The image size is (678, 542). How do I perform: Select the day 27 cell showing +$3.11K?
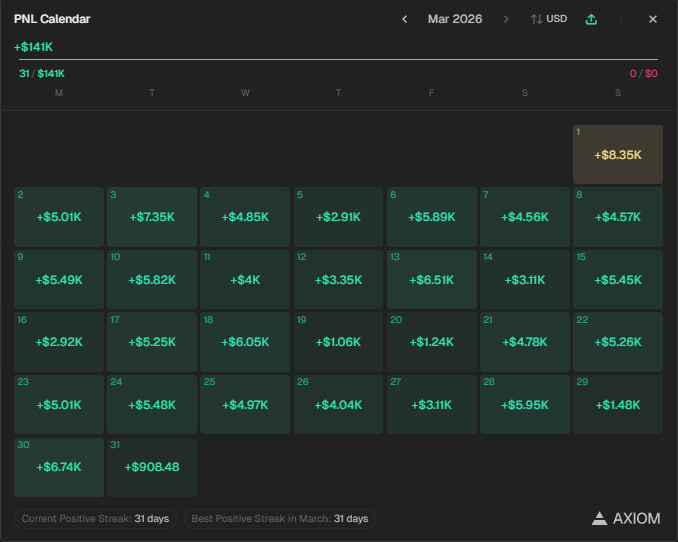click(x=432, y=404)
